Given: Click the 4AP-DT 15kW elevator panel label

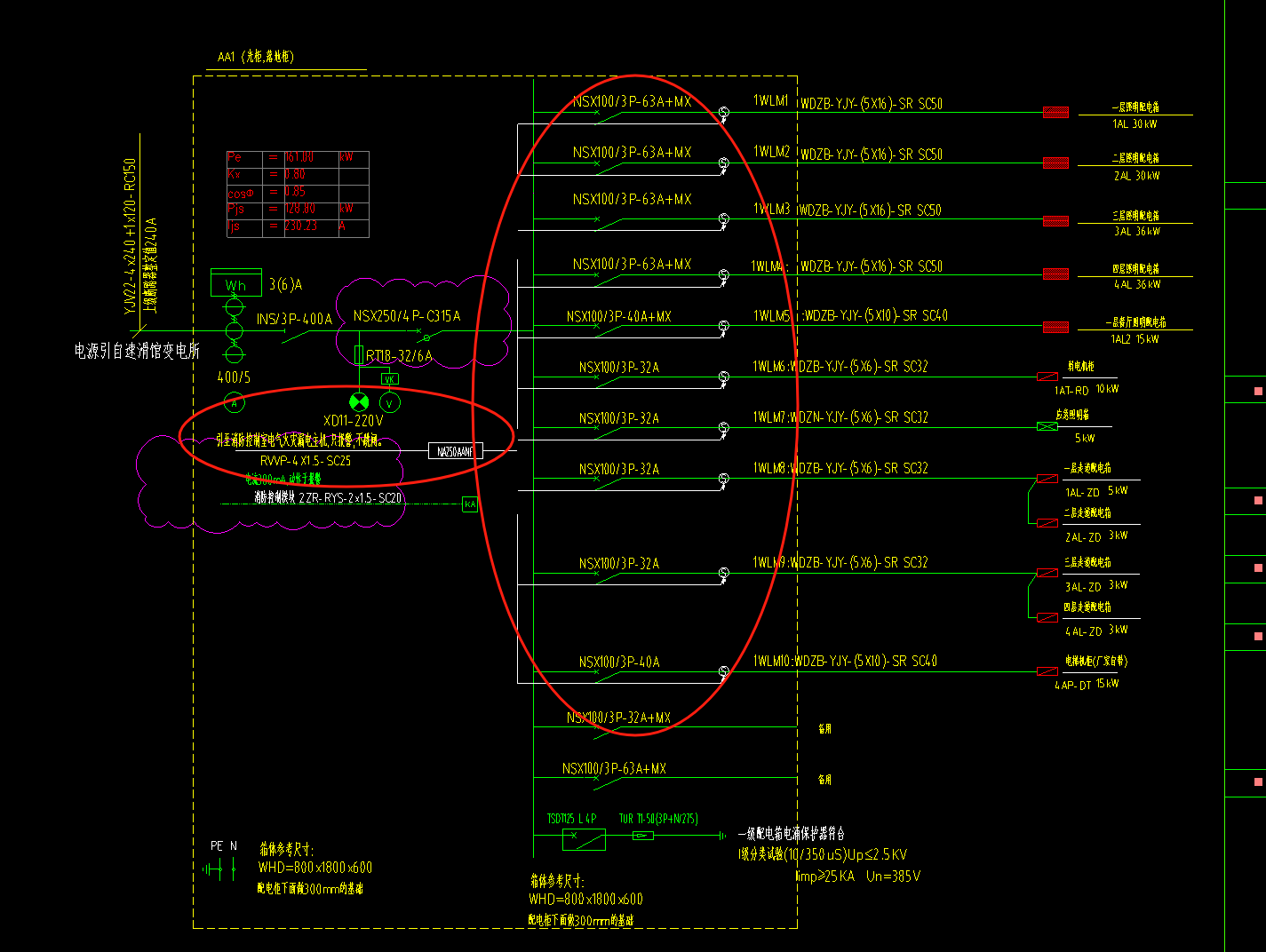Looking at the screenshot, I should (x=1087, y=685).
